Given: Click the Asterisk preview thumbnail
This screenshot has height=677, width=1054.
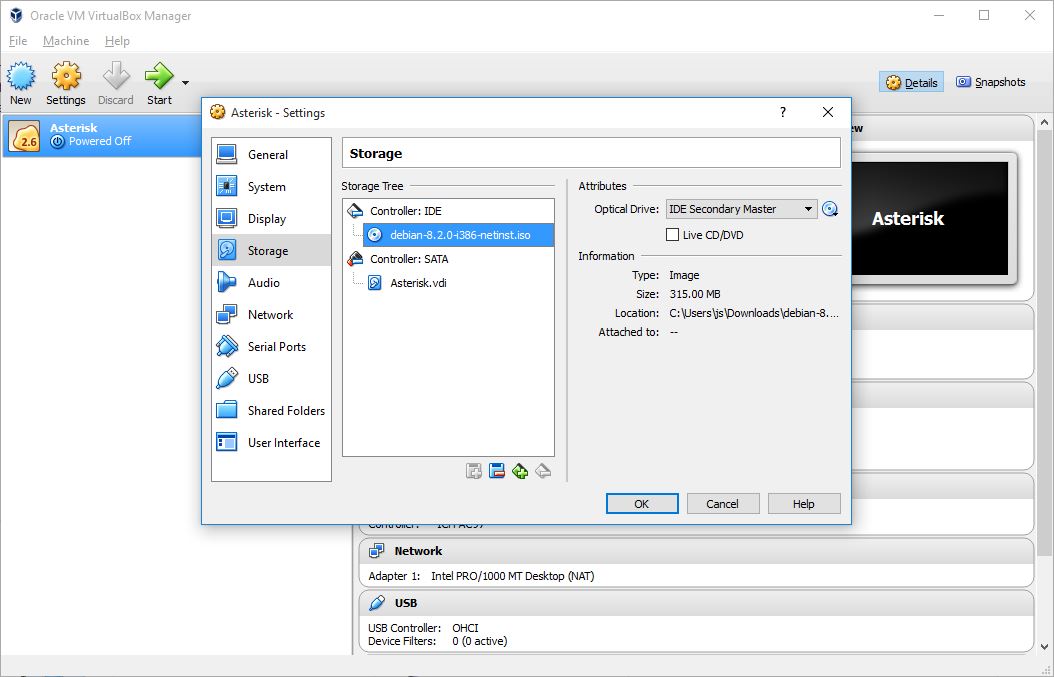Looking at the screenshot, I should pos(930,218).
